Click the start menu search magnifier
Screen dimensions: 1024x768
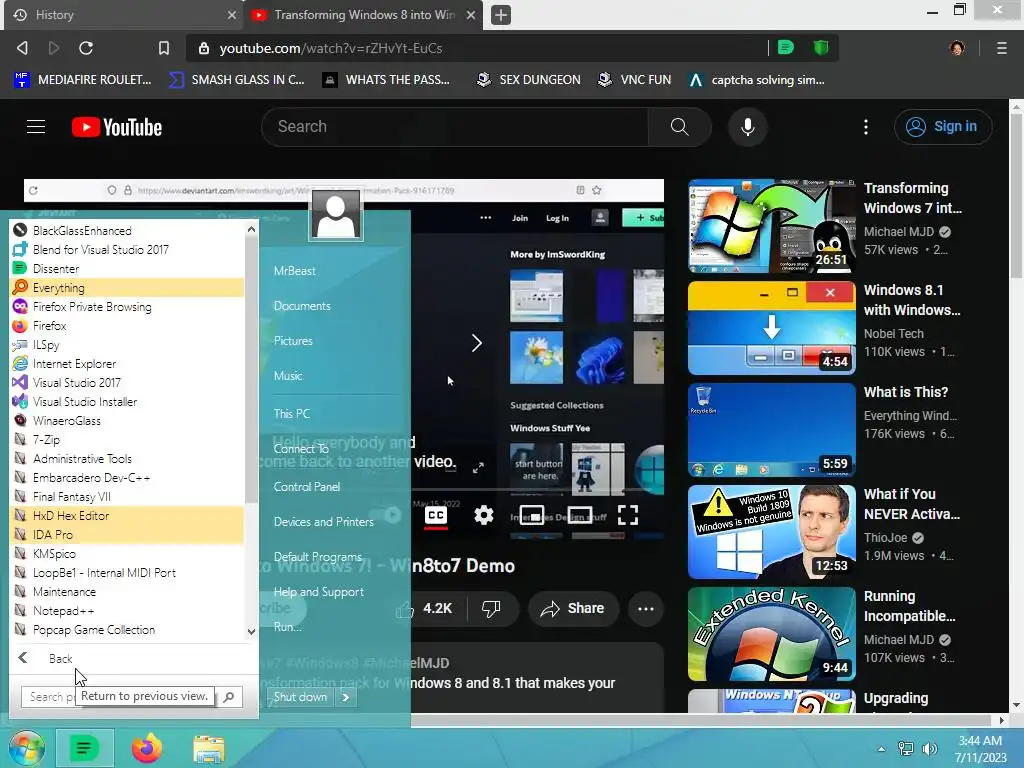coord(229,697)
